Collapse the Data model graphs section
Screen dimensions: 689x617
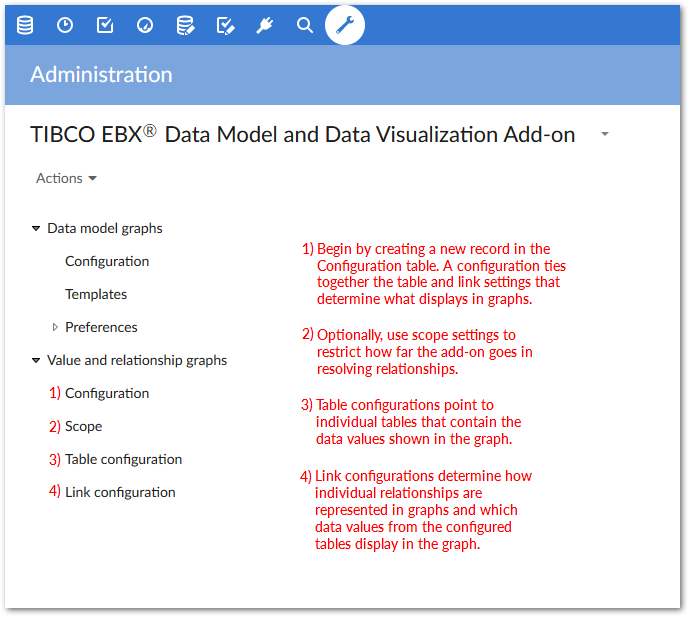(36, 229)
